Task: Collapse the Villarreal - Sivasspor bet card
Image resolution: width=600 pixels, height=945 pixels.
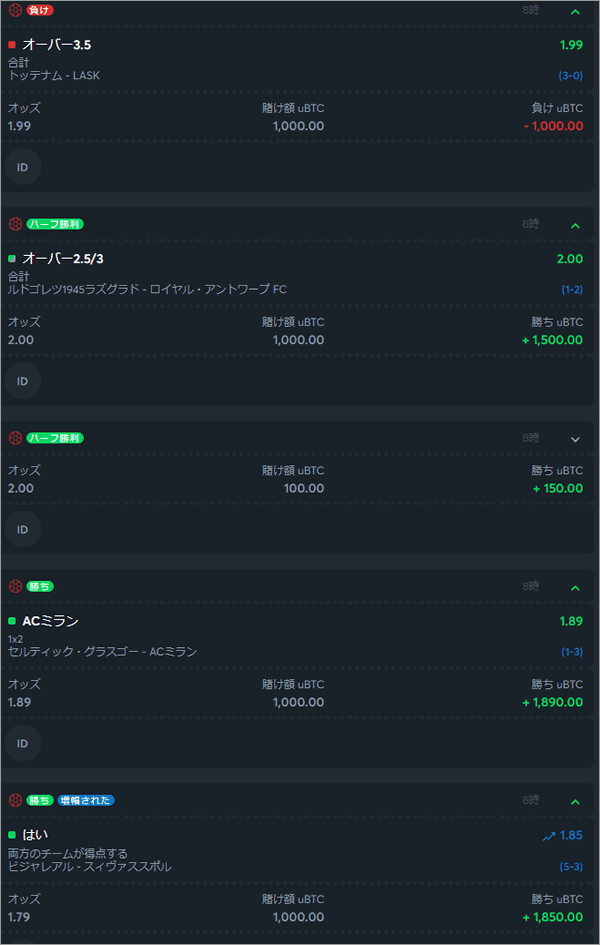Action: (x=575, y=802)
